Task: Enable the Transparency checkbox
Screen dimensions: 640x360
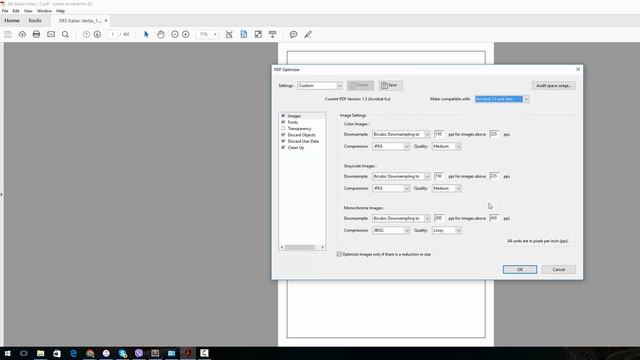Action: (283, 129)
